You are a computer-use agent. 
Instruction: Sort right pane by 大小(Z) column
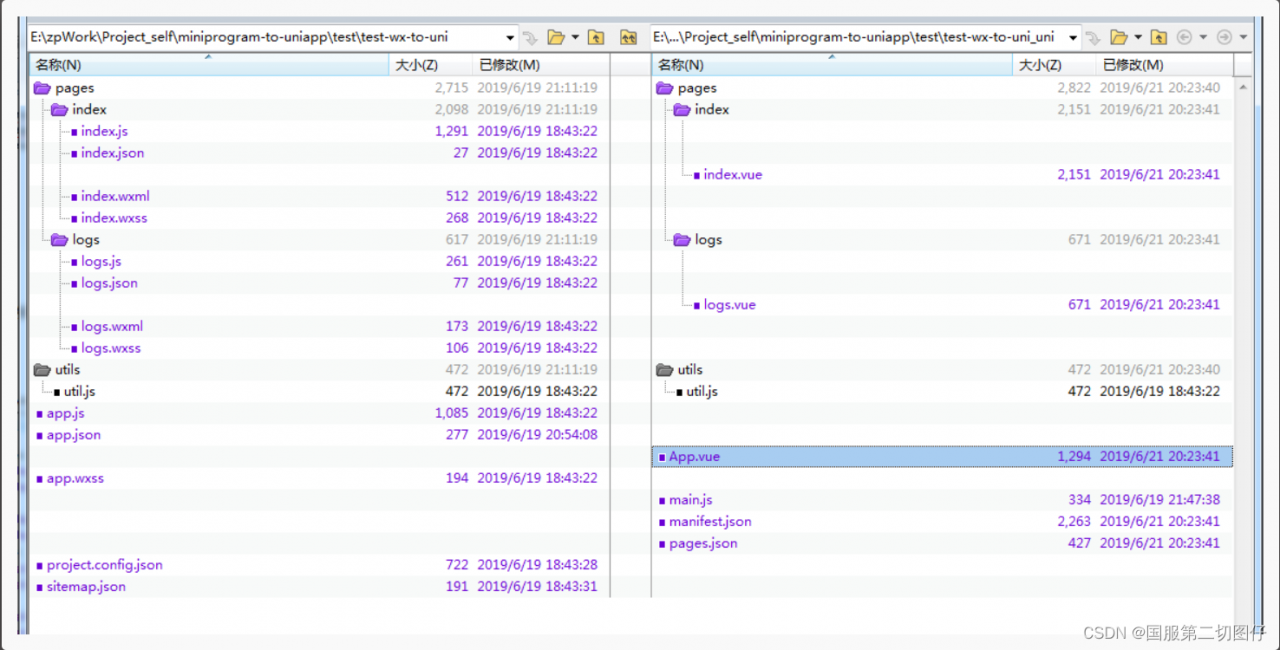click(x=1053, y=65)
